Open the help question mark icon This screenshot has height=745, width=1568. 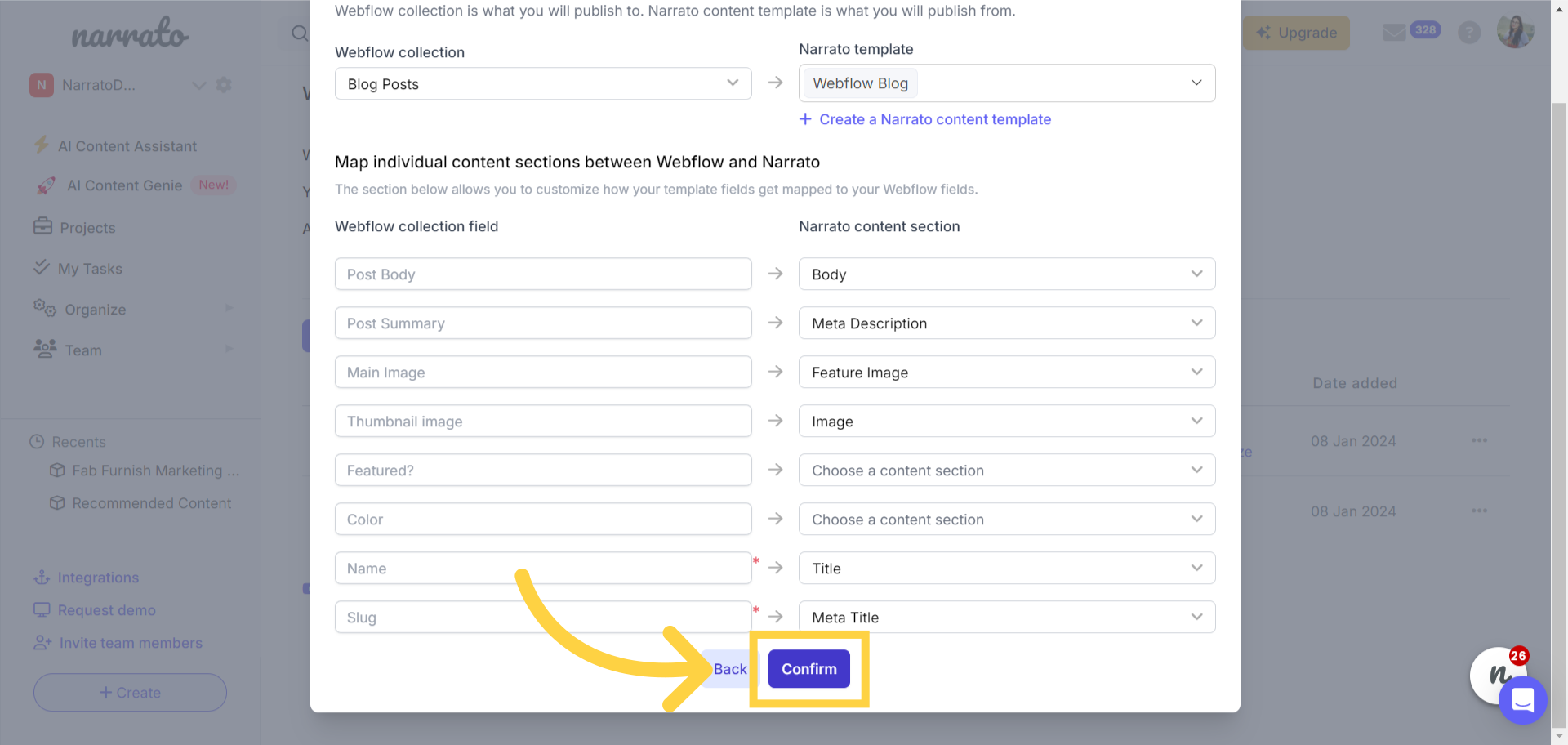coord(1469,33)
